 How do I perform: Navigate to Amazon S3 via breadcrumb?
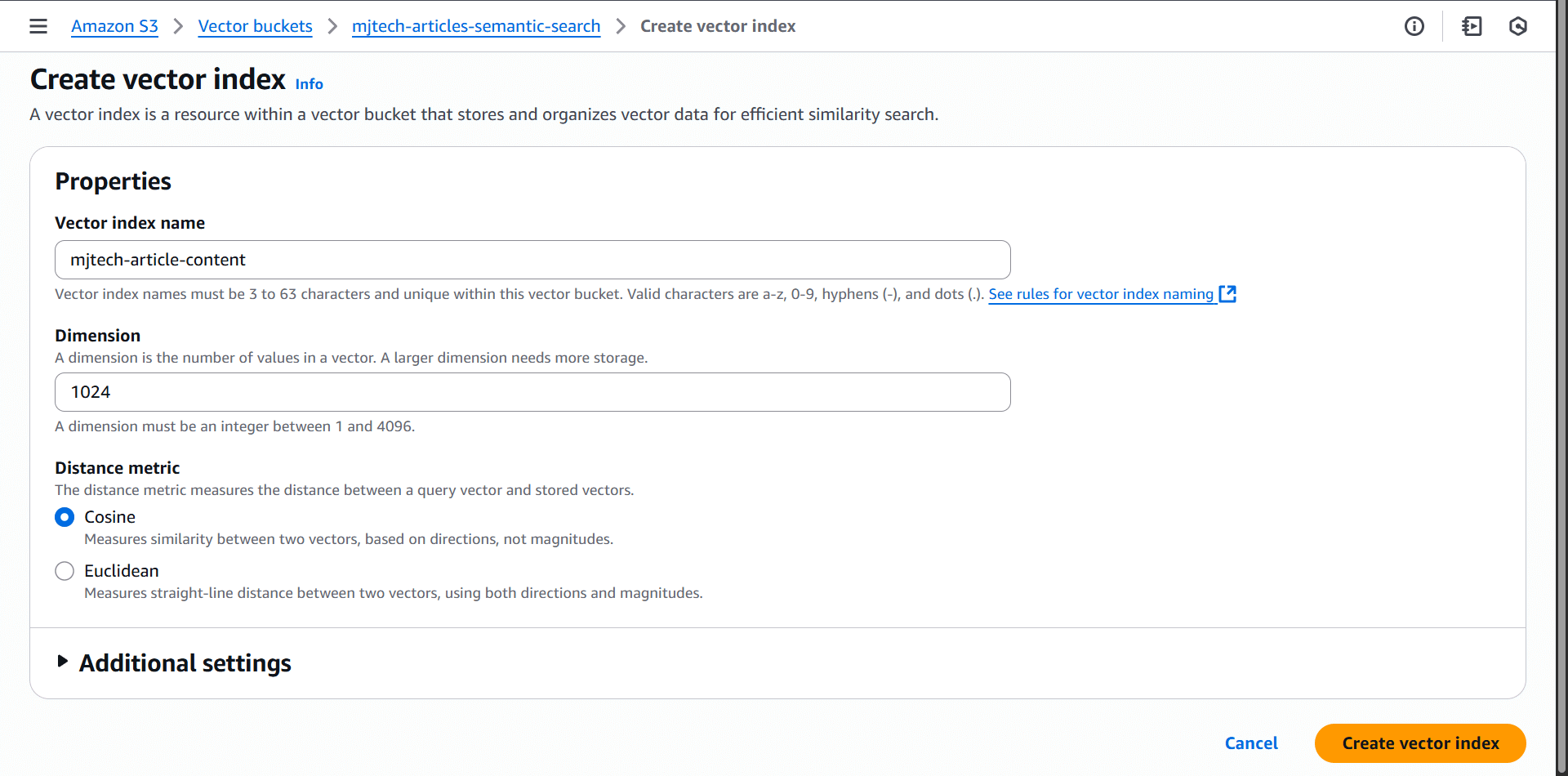[114, 25]
